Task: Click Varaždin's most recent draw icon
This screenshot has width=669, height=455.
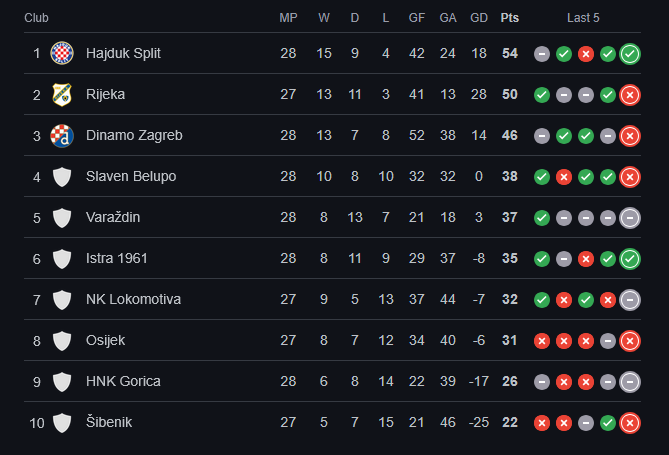Action: click(x=630, y=217)
